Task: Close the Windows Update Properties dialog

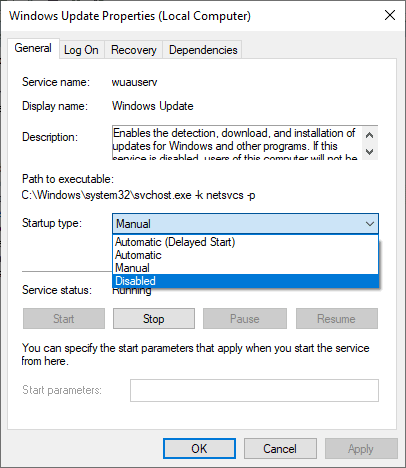Action: pos(390,15)
